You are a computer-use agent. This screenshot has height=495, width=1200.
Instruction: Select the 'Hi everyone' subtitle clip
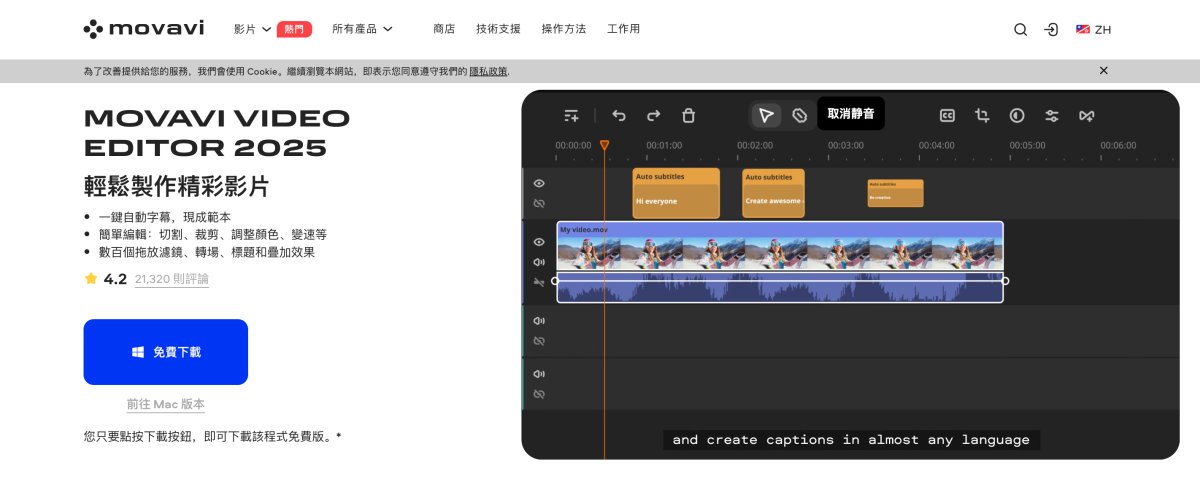click(x=676, y=193)
